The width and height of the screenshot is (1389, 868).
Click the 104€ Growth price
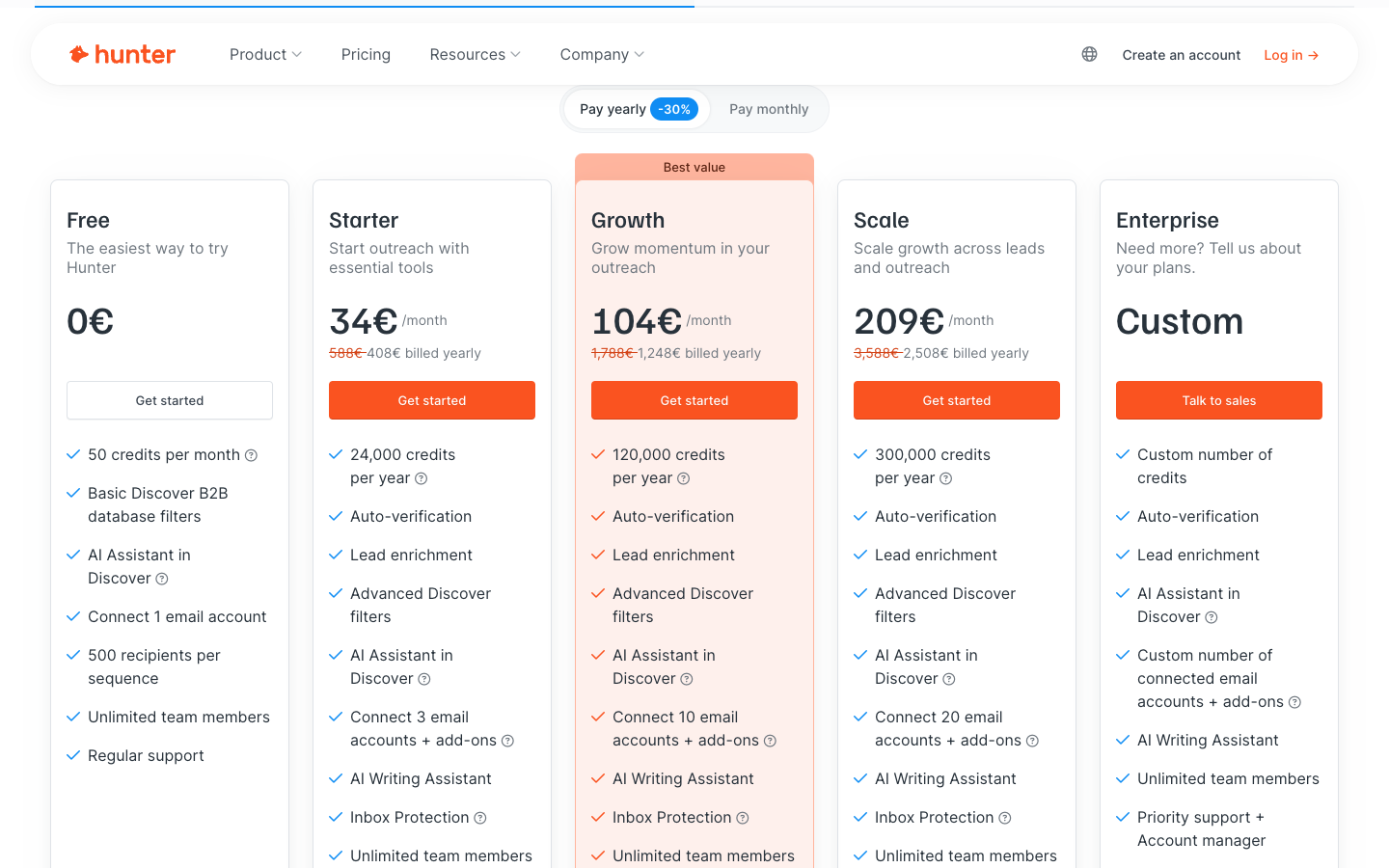point(637,321)
